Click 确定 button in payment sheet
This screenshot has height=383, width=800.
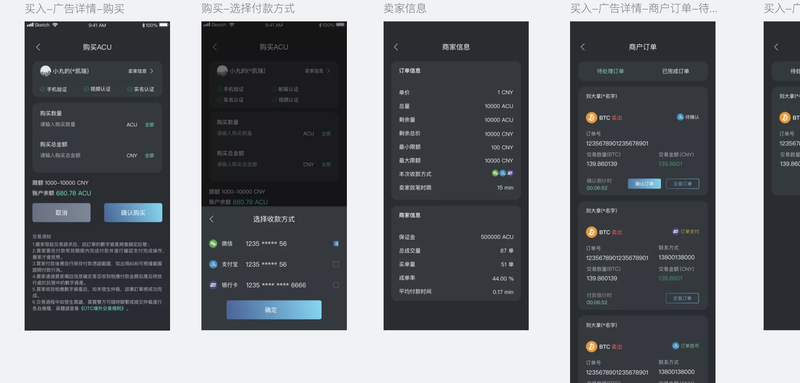click(x=274, y=310)
